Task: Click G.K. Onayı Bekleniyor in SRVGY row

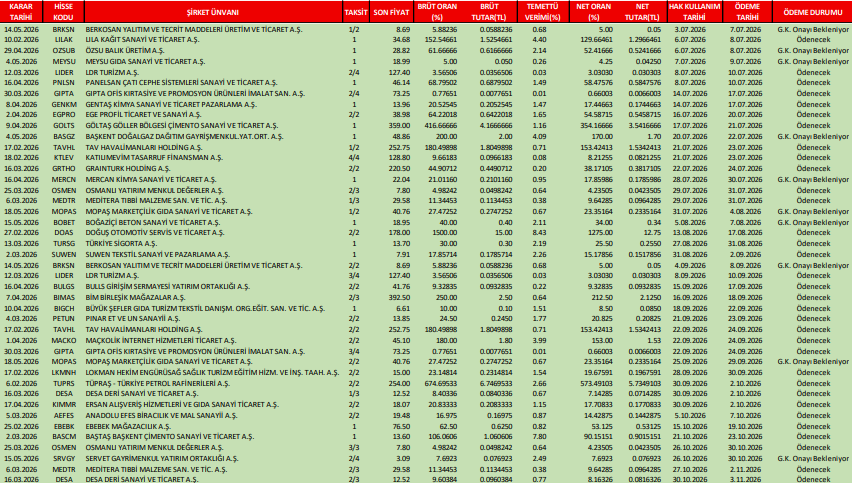Action: click(812, 459)
